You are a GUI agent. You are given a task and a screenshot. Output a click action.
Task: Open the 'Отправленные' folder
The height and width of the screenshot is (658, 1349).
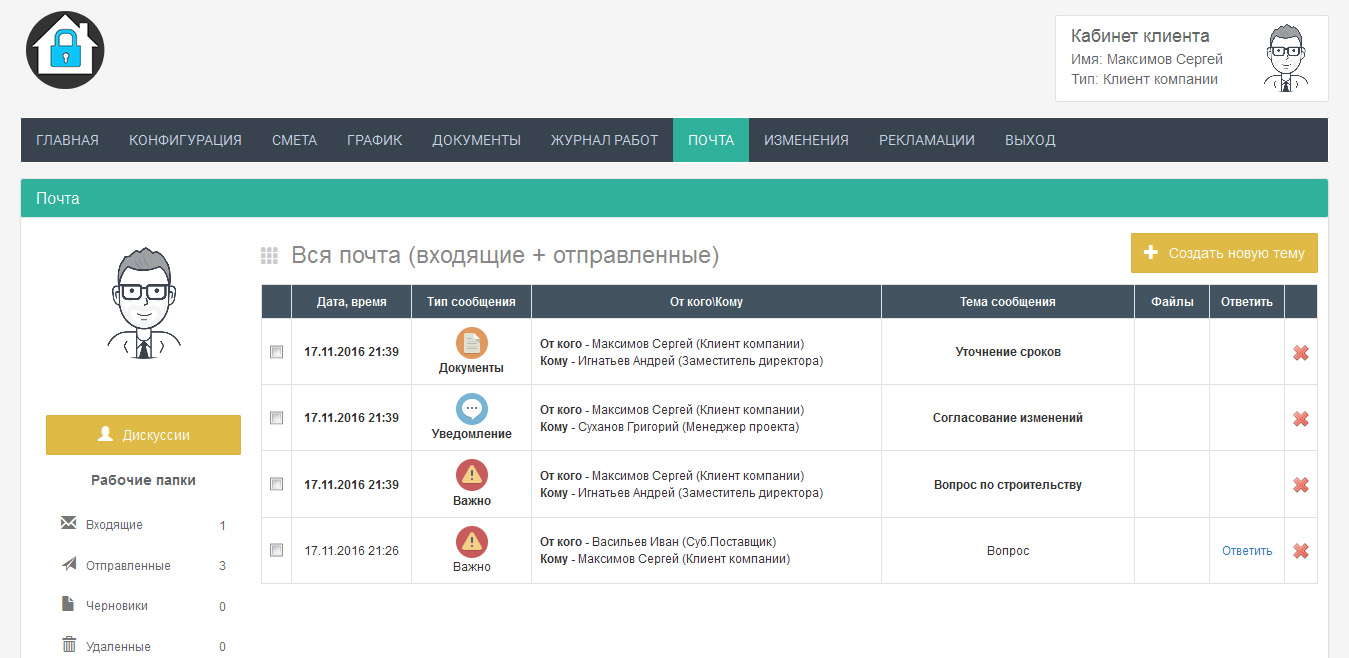(x=126, y=566)
